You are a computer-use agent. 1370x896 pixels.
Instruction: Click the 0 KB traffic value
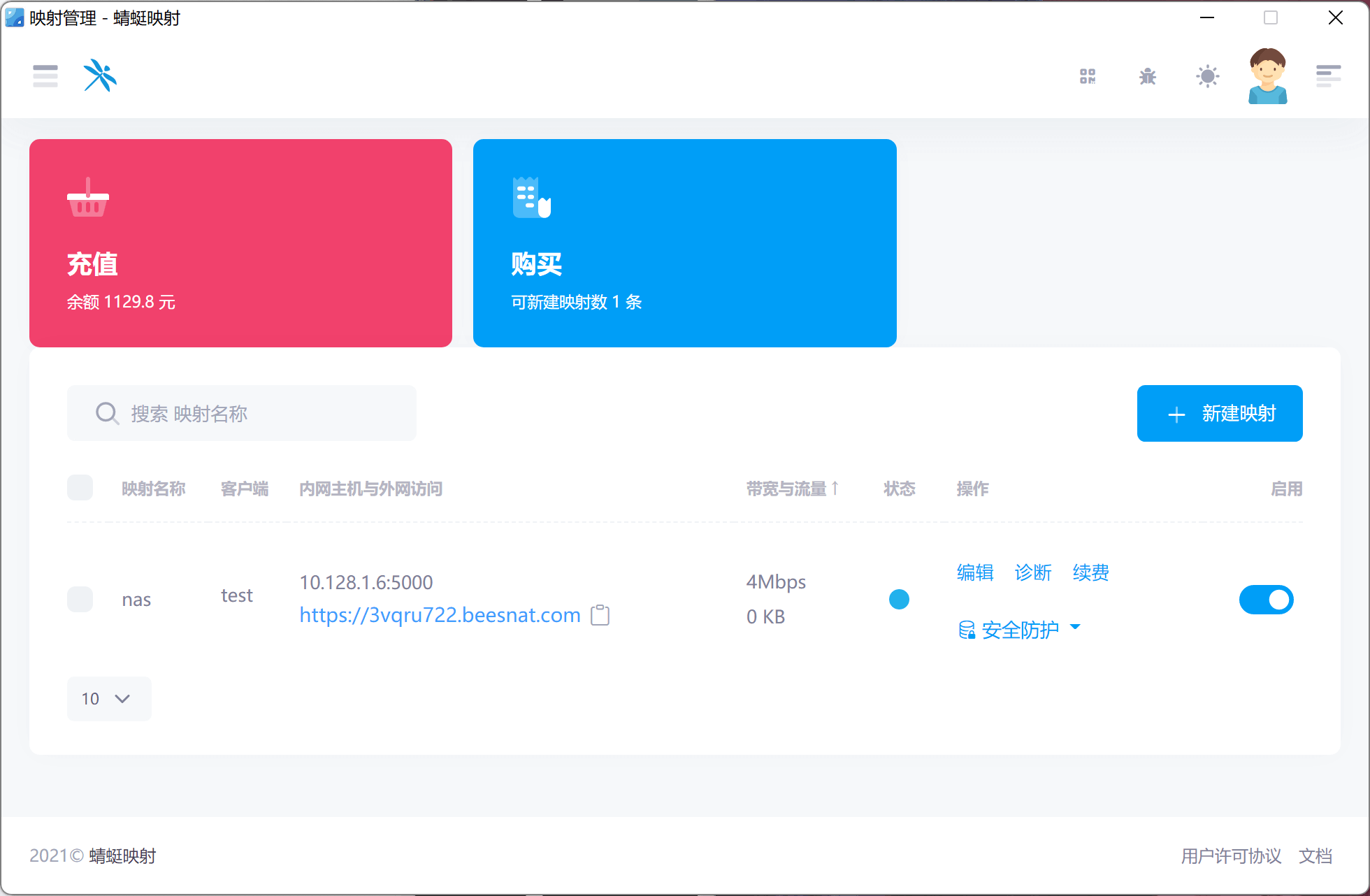766,616
